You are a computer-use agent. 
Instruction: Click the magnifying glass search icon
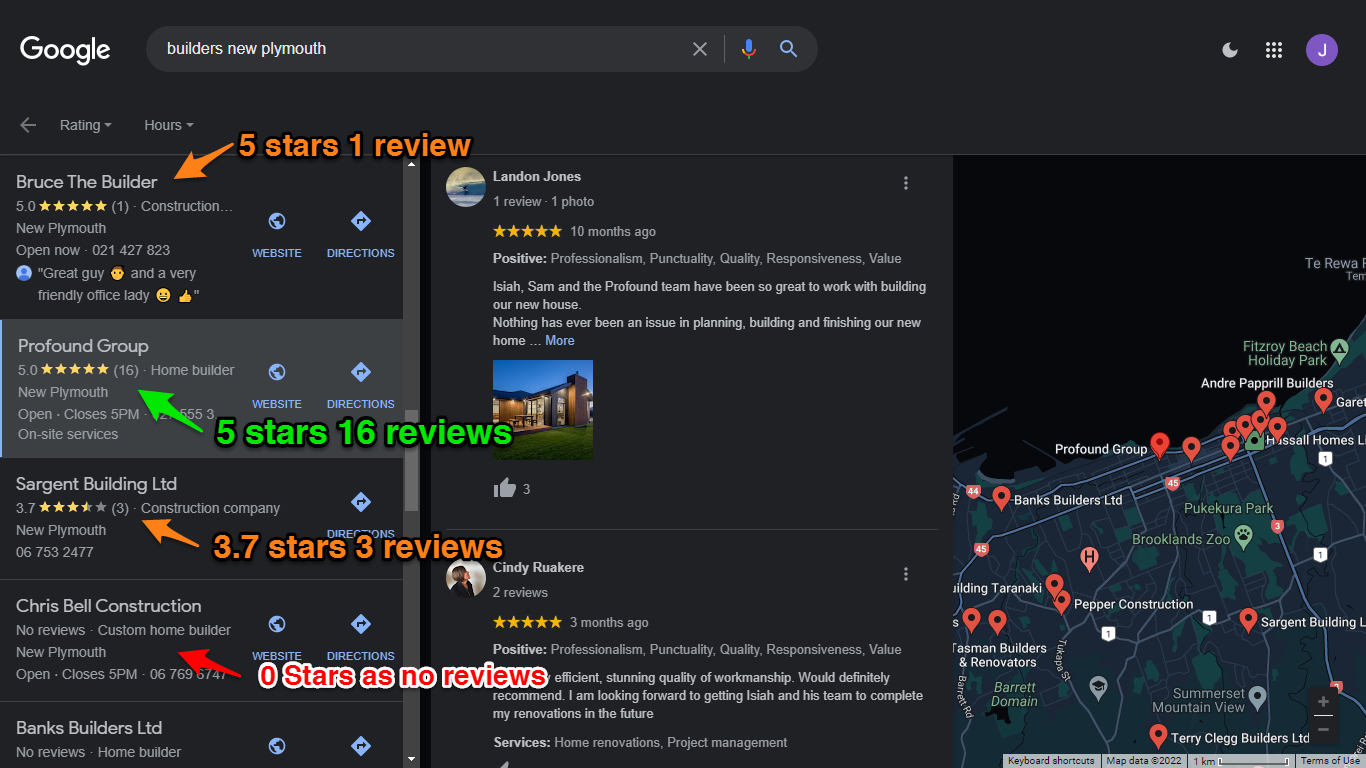[789, 49]
